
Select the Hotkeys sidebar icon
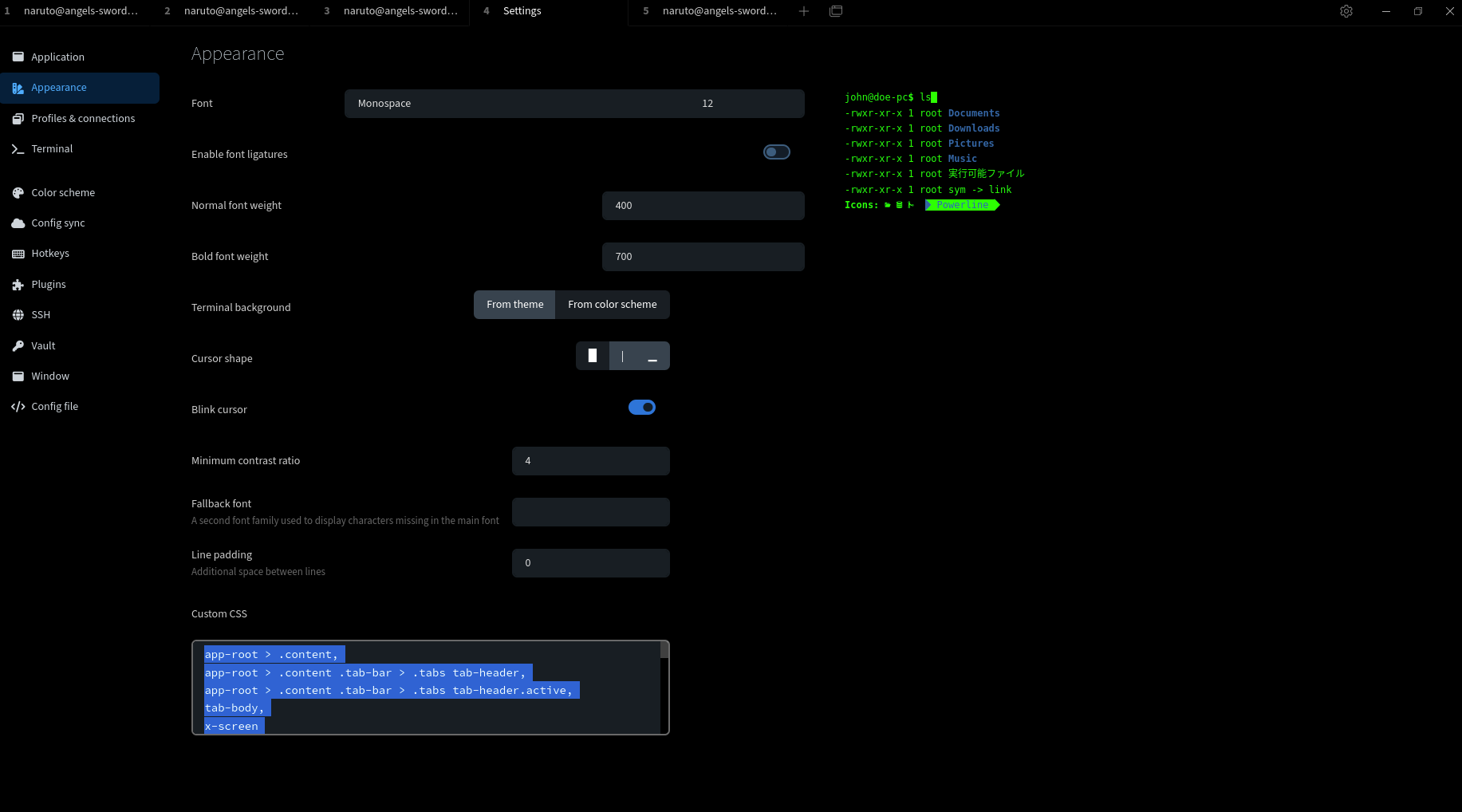pos(50,253)
